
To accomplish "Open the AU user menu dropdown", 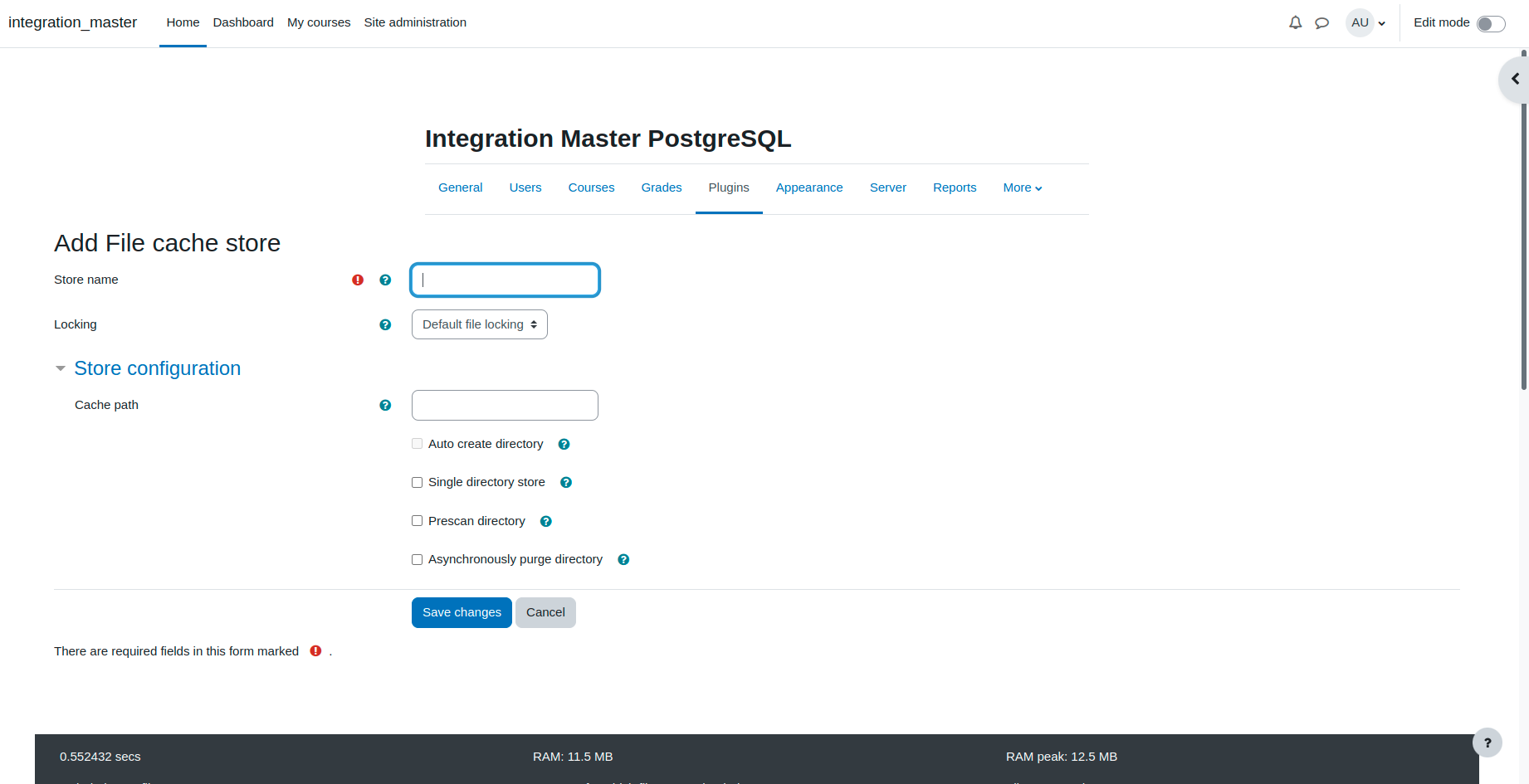I will [x=1365, y=22].
